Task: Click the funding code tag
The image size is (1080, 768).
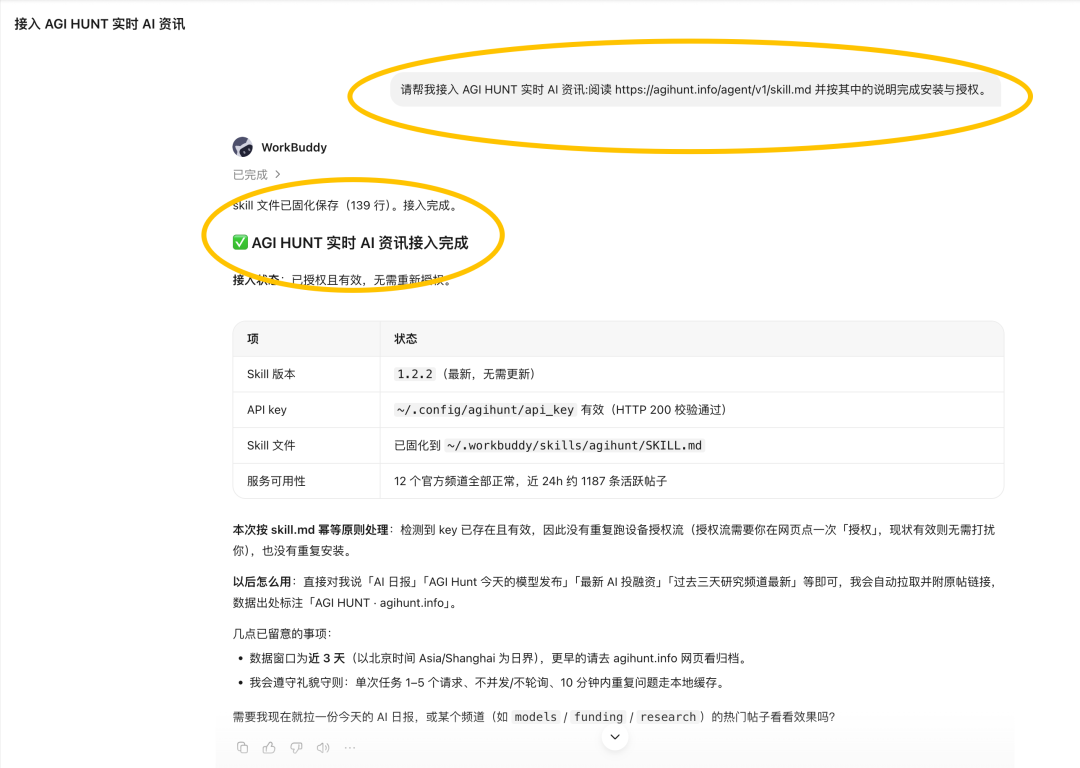Action: [599, 717]
